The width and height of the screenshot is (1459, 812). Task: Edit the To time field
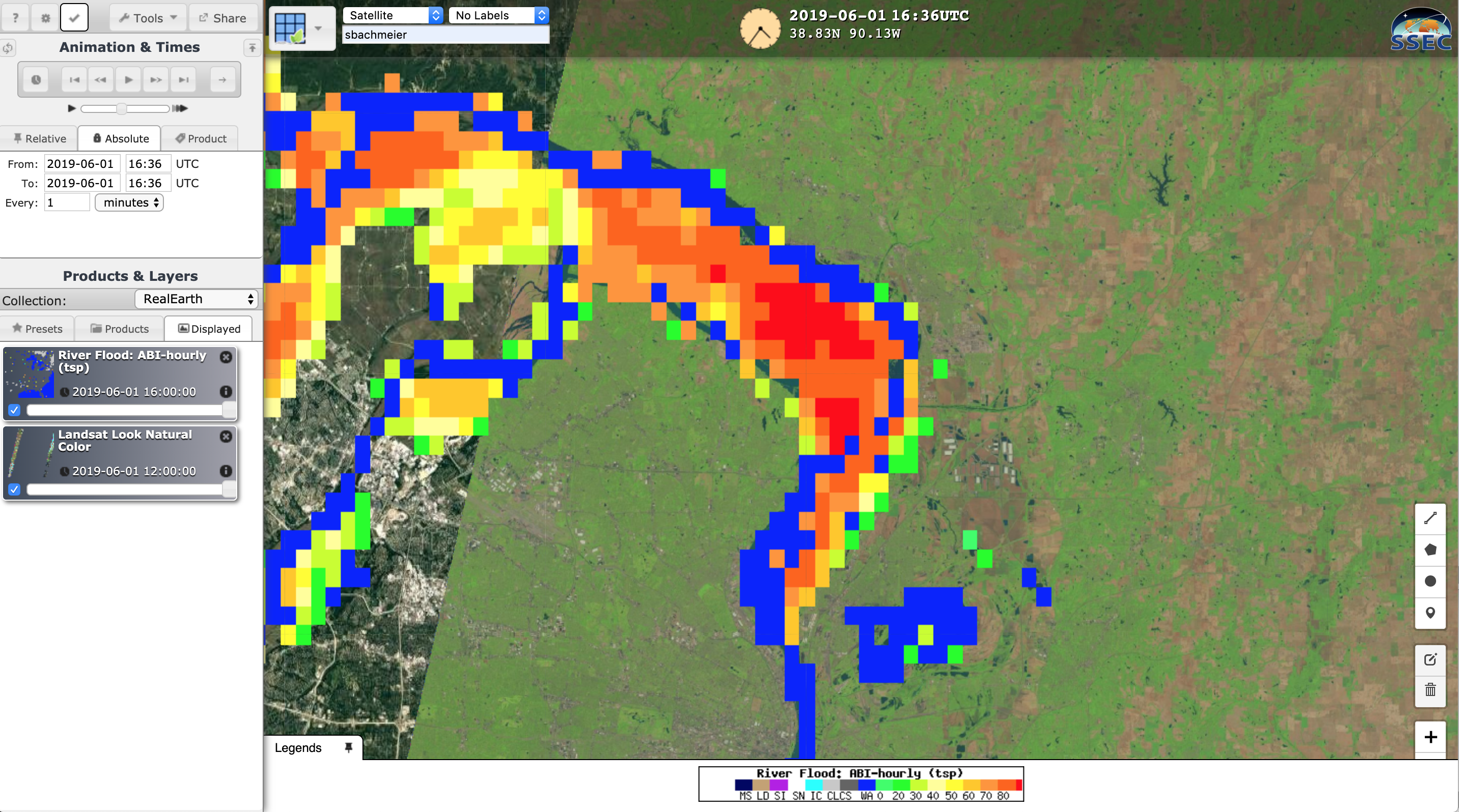[x=148, y=183]
